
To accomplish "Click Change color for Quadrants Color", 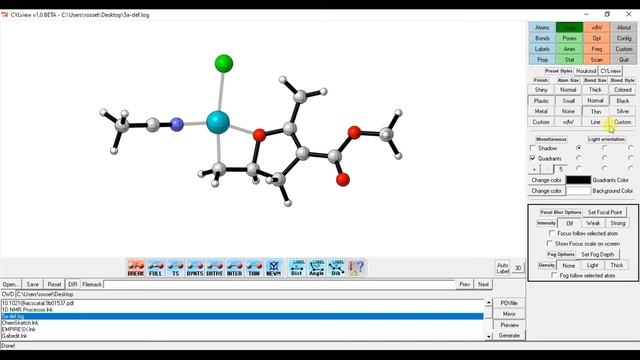I will pyautogui.click(x=546, y=180).
